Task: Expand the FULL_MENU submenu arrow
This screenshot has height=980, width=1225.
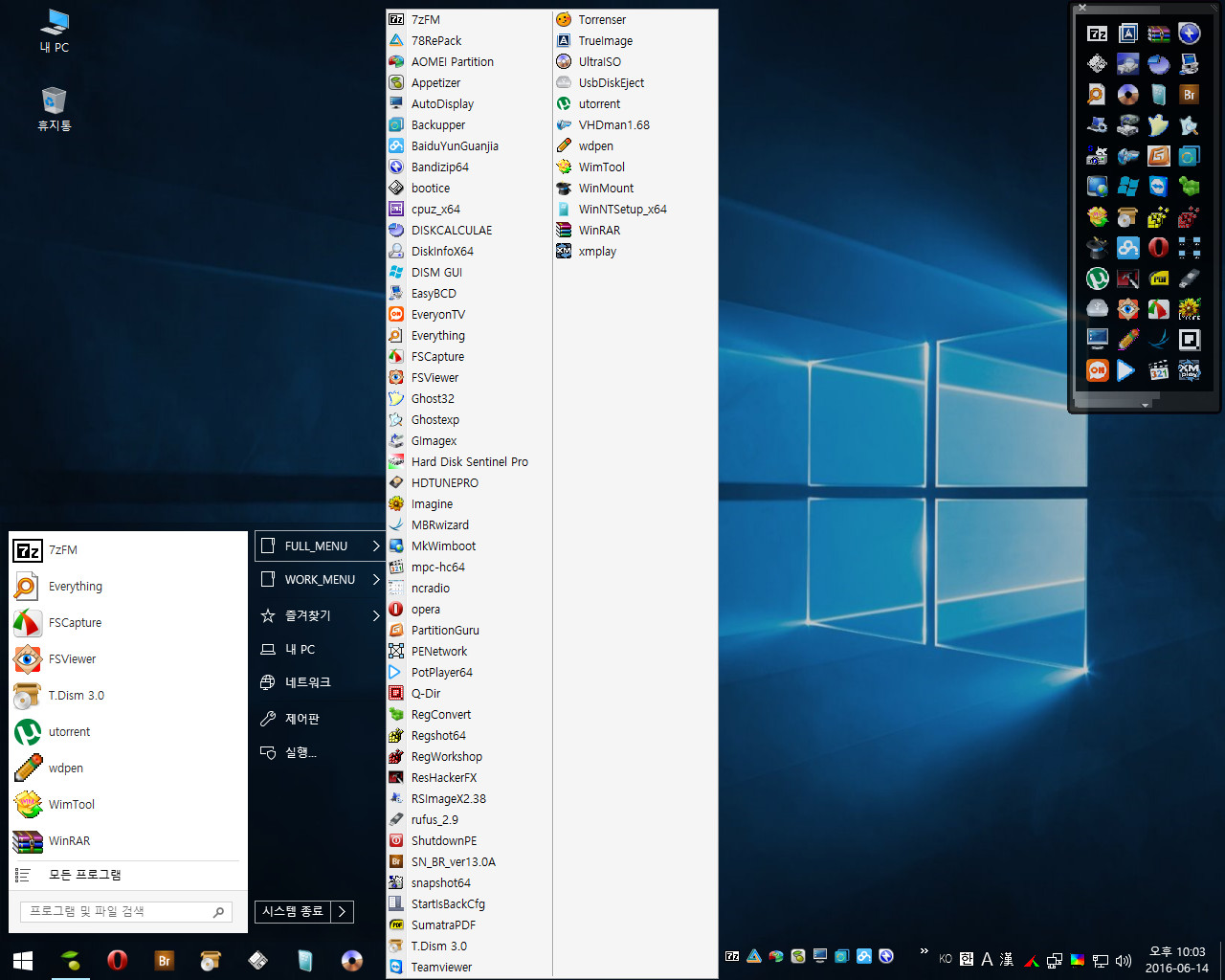Action: [376, 546]
